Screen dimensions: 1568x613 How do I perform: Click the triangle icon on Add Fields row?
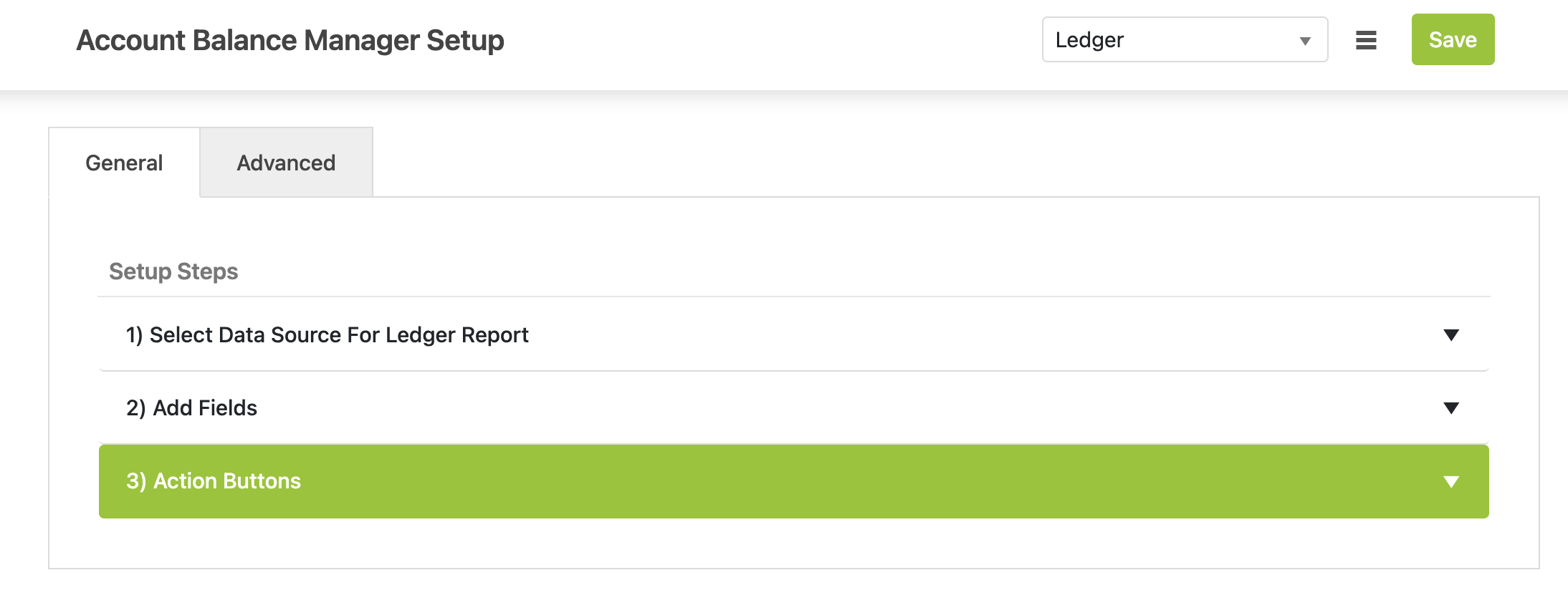pyautogui.click(x=1451, y=408)
